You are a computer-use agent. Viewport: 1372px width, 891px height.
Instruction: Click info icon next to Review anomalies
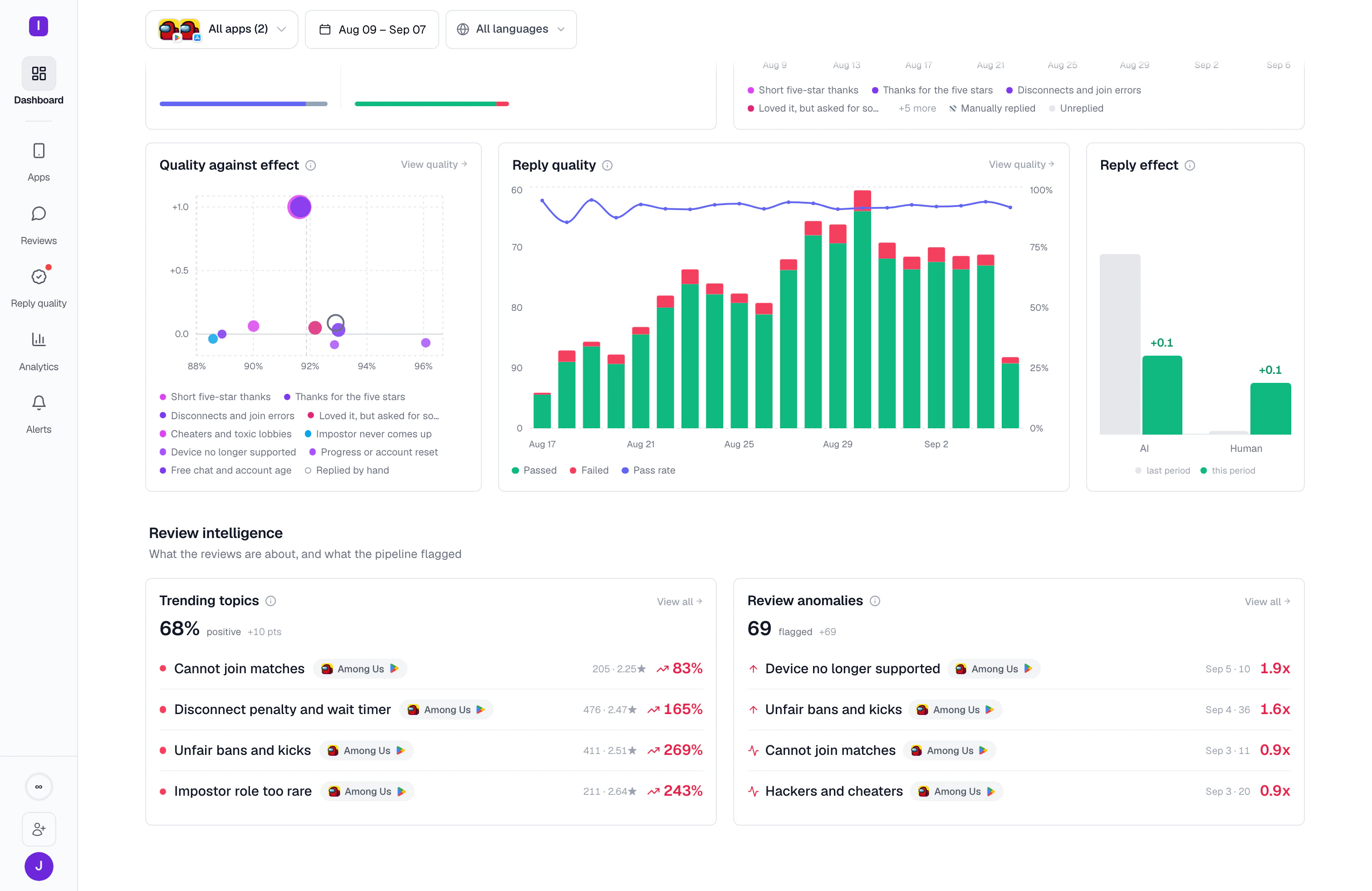[875, 601]
